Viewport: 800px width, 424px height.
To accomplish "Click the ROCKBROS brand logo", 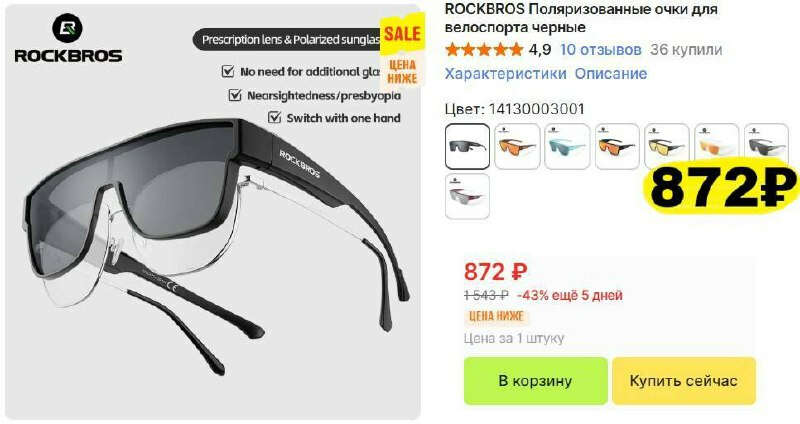I will point(68,38).
